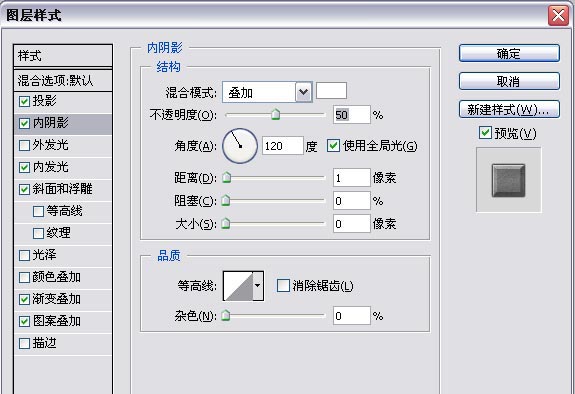Image resolution: width=575 pixels, height=394 pixels.
Task: Click the opacity value field showing 50
Action: 352,115
